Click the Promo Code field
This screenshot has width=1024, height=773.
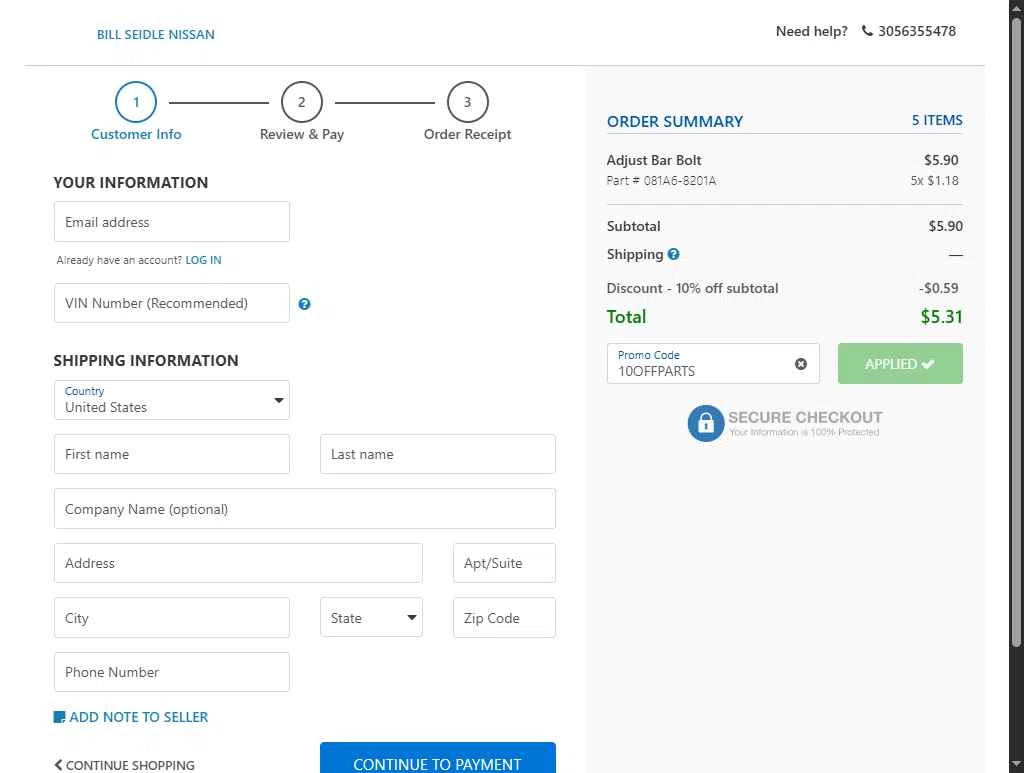point(713,364)
